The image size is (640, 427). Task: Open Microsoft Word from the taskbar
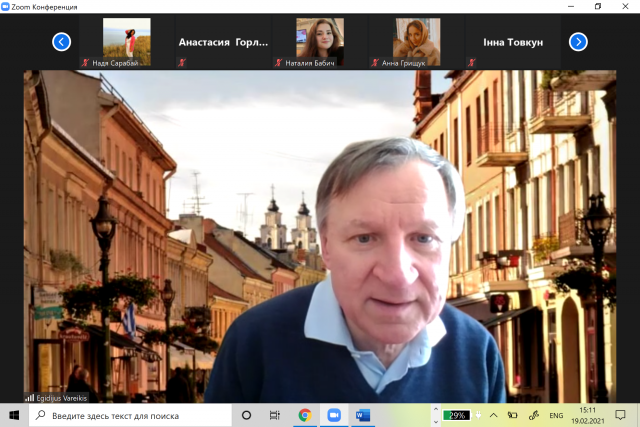click(x=362, y=415)
